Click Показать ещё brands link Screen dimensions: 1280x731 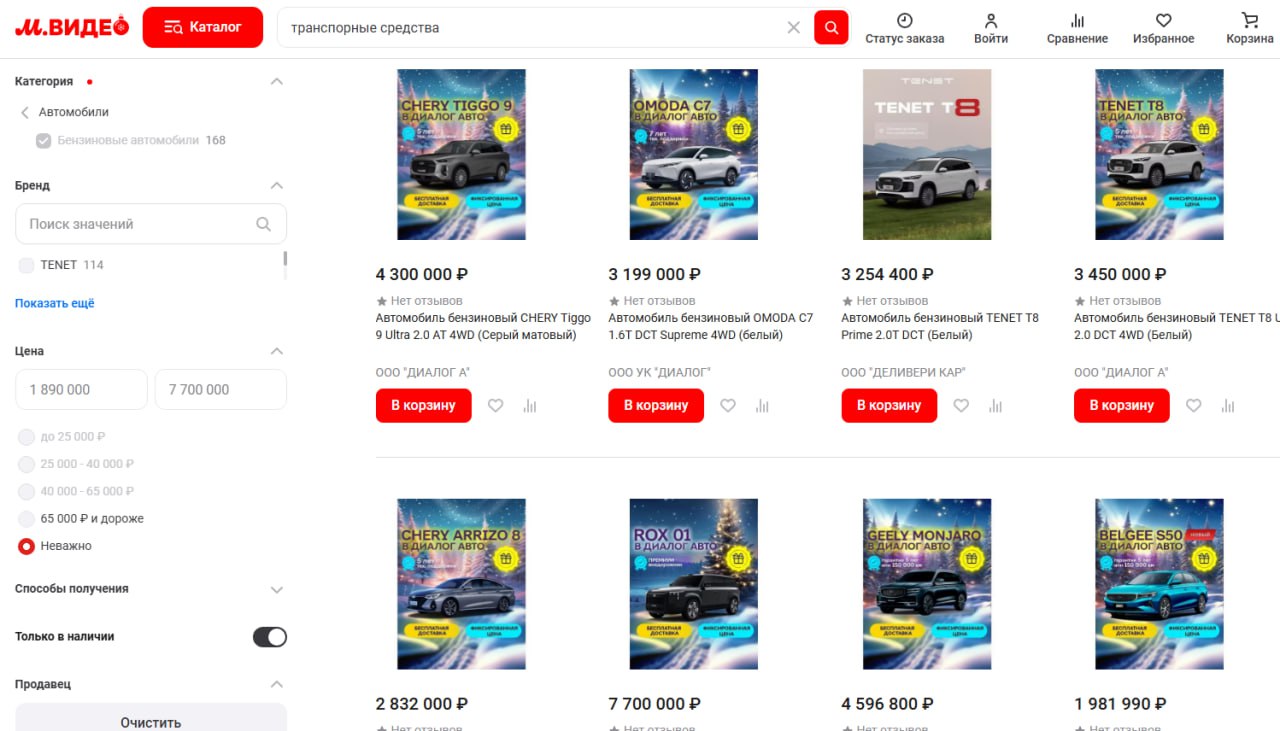click(x=55, y=303)
